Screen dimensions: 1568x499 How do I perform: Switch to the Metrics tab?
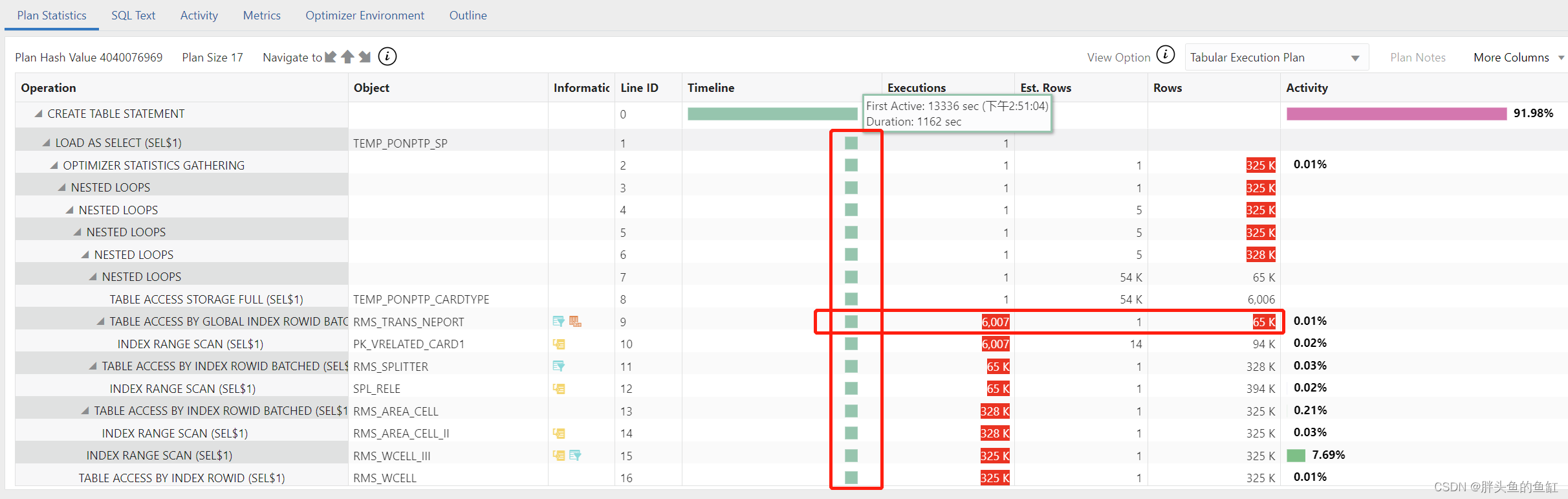pos(262,16)
